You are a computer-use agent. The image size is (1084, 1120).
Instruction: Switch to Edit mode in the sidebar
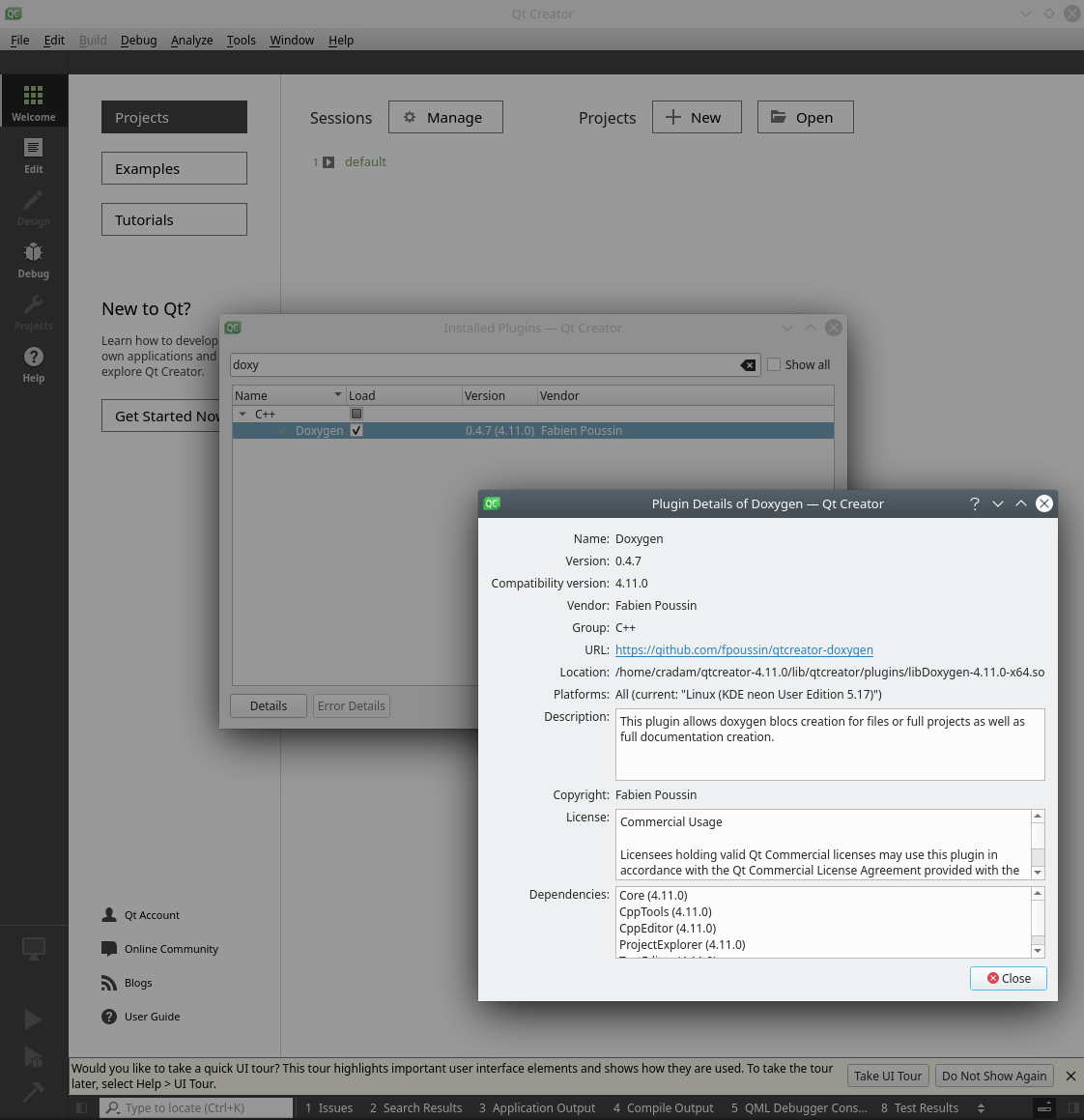(33, 157)
